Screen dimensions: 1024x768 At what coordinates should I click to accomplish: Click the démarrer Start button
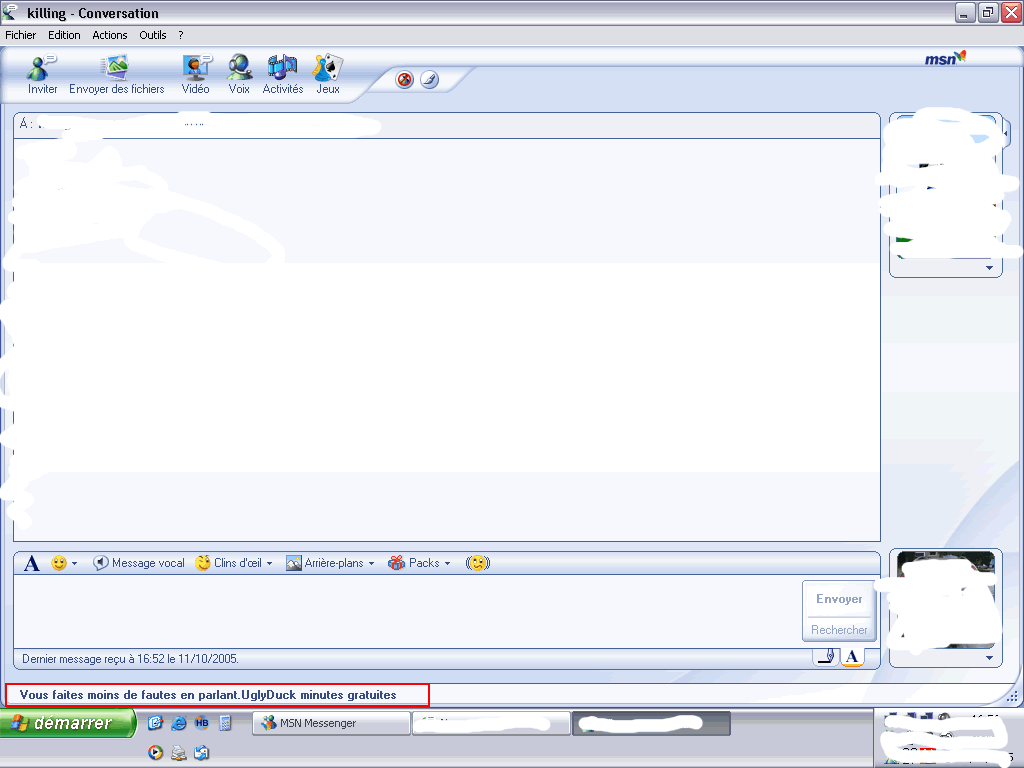point(68,723)
